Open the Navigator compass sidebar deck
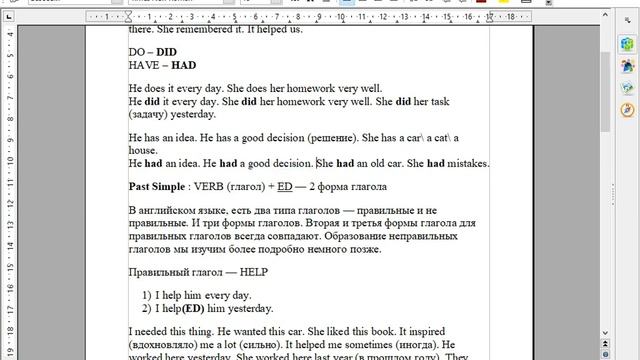The width and height of the screenshot is (640, 360). pos(627,110)
